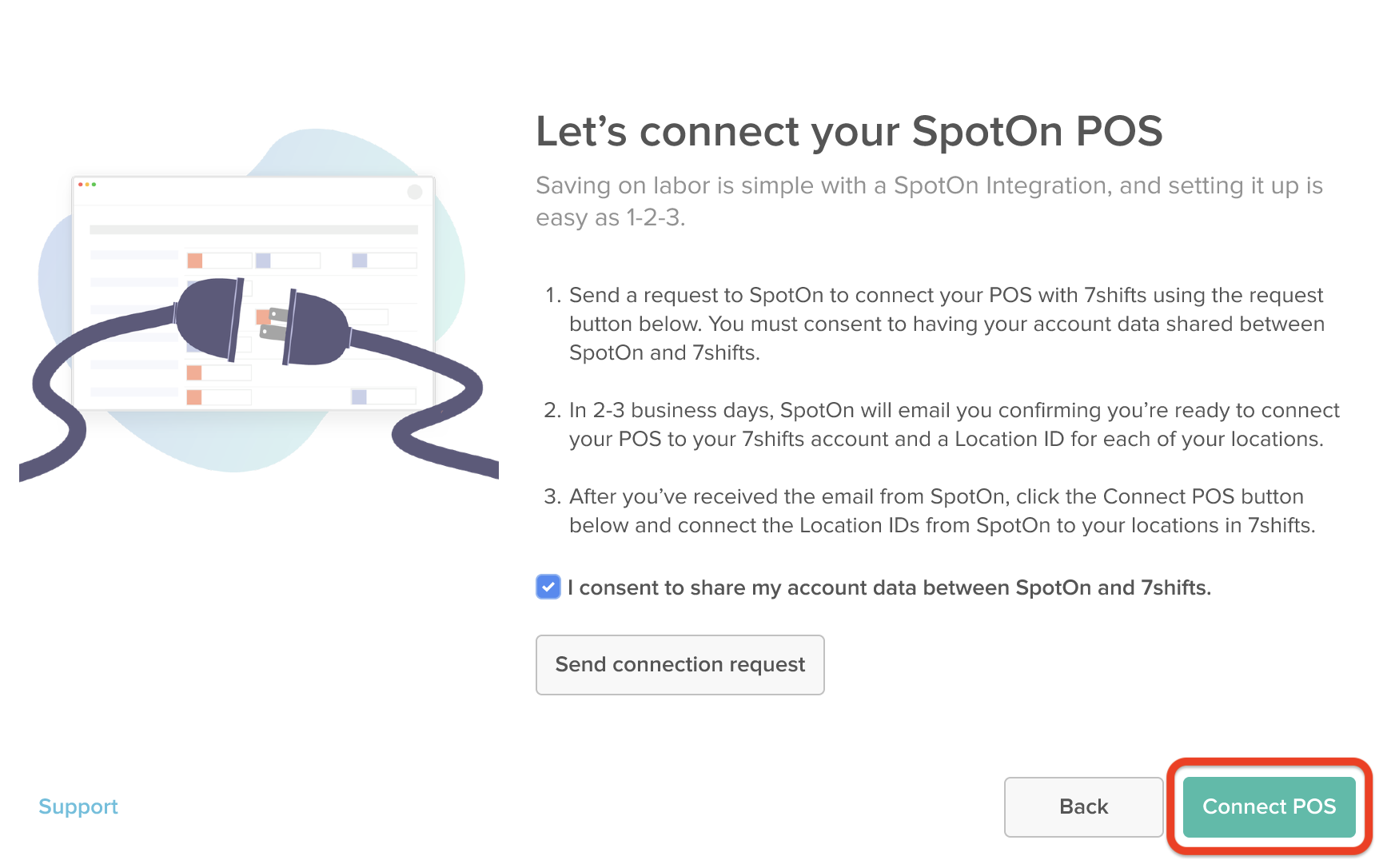Click the gray circle in the mockup toolbar

pos(414,191)
